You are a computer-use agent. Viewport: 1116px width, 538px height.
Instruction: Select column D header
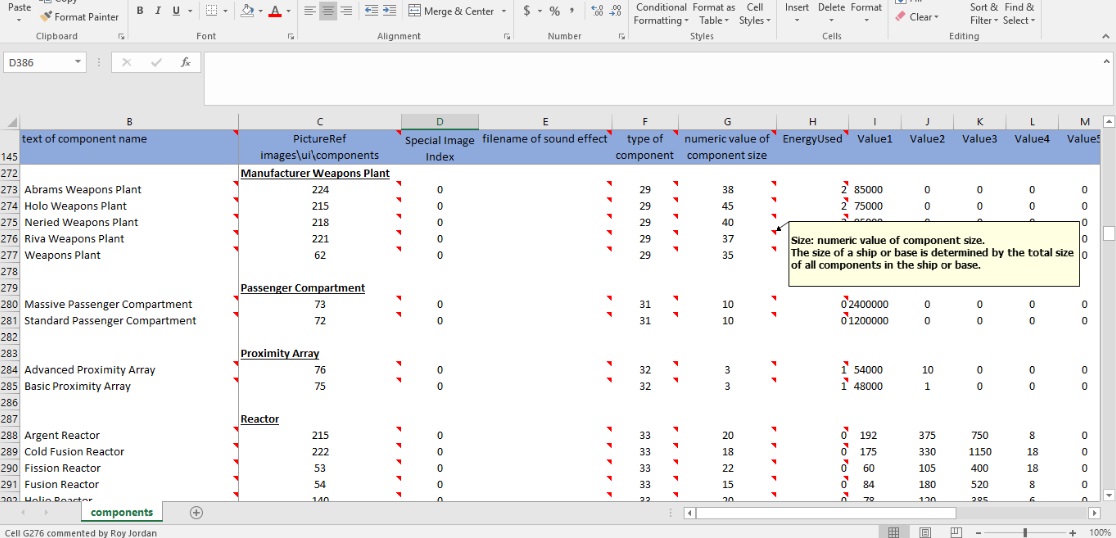pyautogui.click(x=439, y=122)
